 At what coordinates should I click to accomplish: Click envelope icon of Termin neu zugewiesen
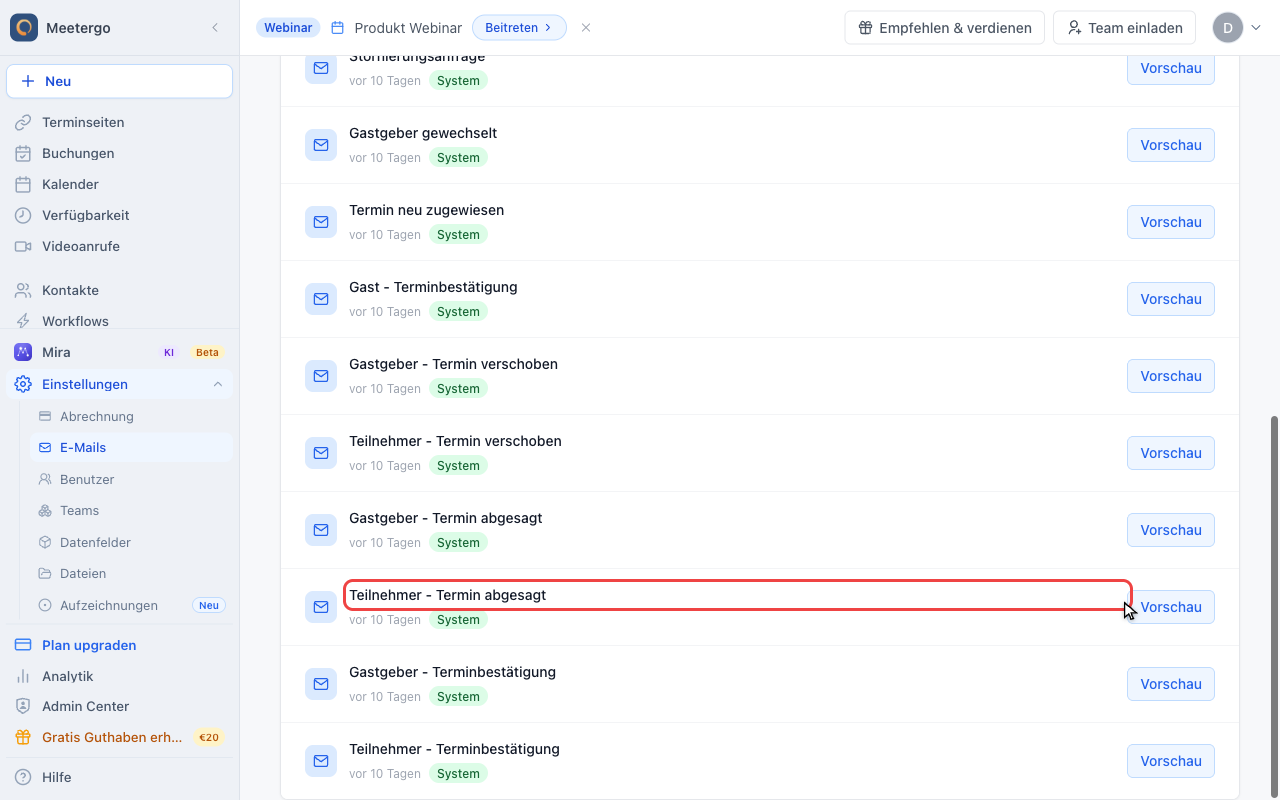click(x=321, y=222)
